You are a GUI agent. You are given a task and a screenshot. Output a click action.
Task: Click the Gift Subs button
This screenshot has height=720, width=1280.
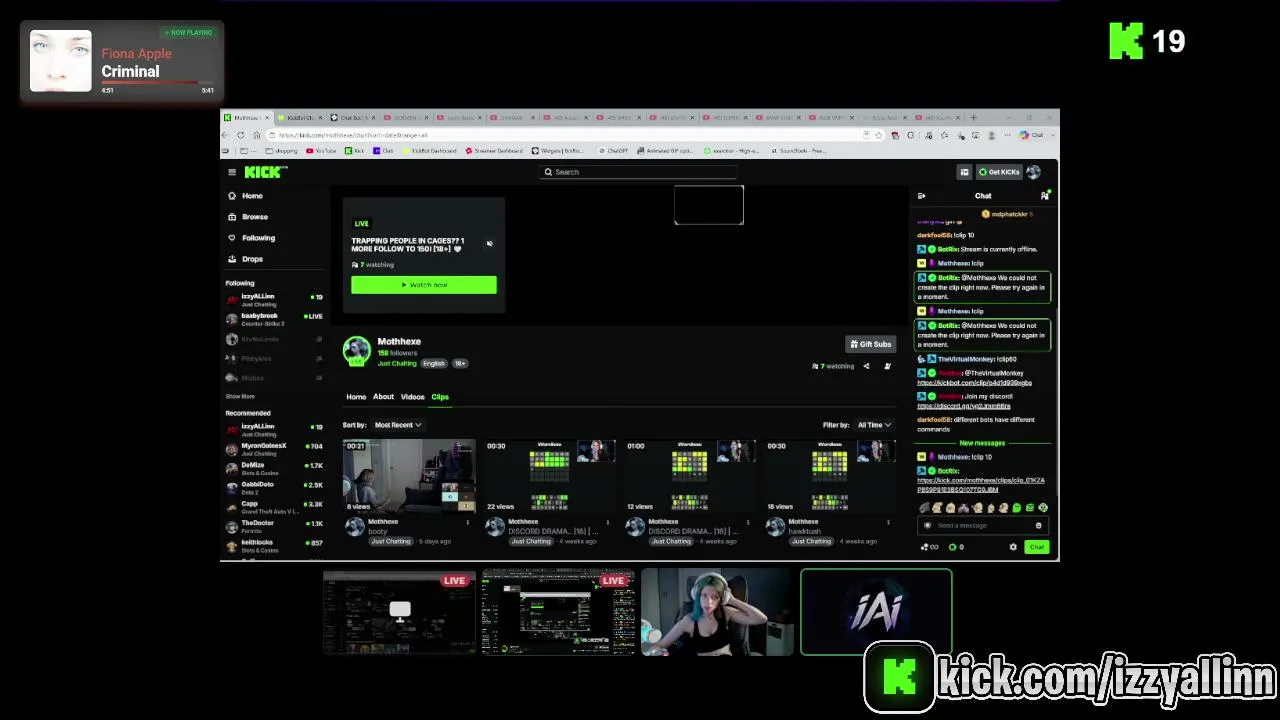(870, 344)
